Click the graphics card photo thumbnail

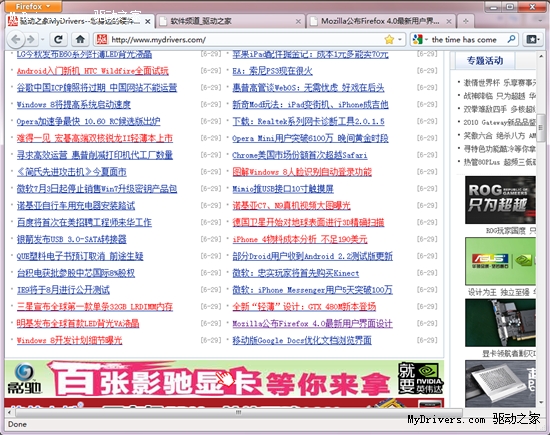point(500,323)
